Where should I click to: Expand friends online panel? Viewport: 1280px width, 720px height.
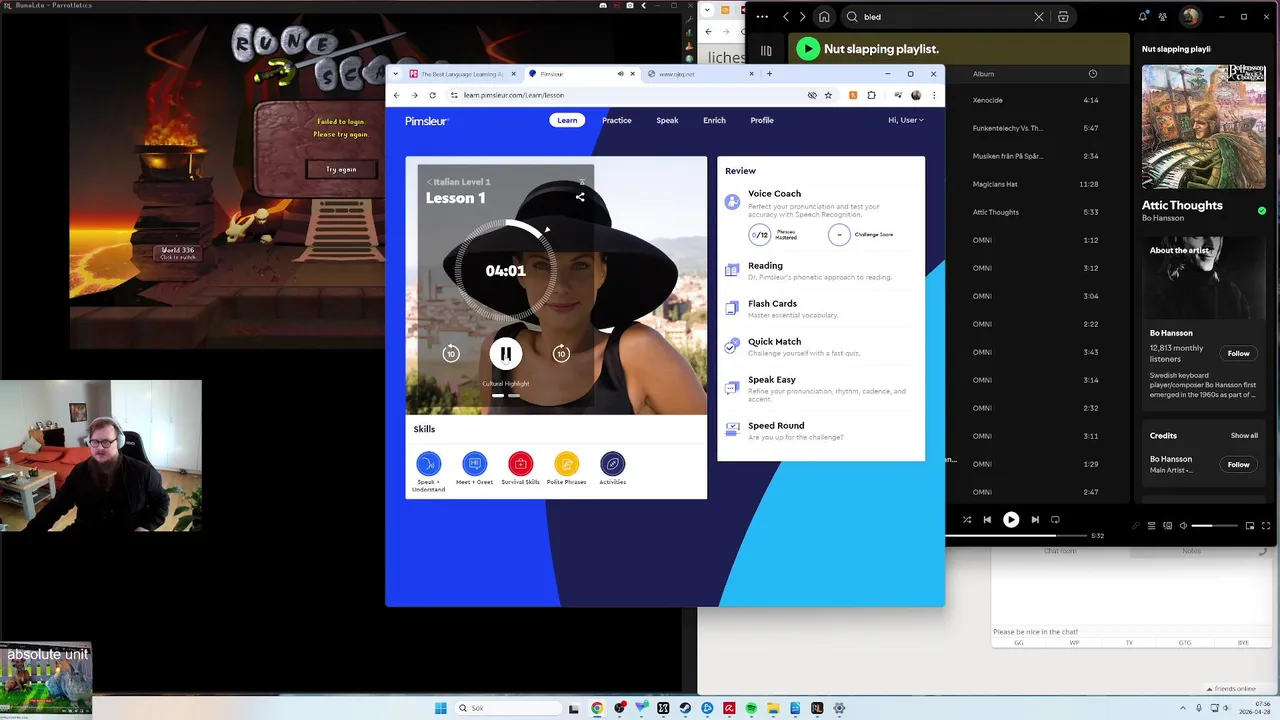(x=1231, y=689)
